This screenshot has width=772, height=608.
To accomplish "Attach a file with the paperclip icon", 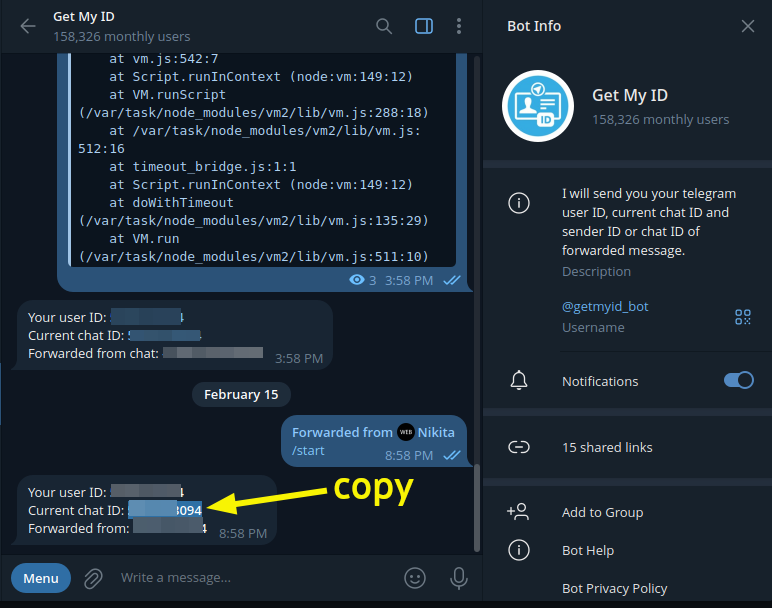I will pyautogui.click(x=93, y=578).
